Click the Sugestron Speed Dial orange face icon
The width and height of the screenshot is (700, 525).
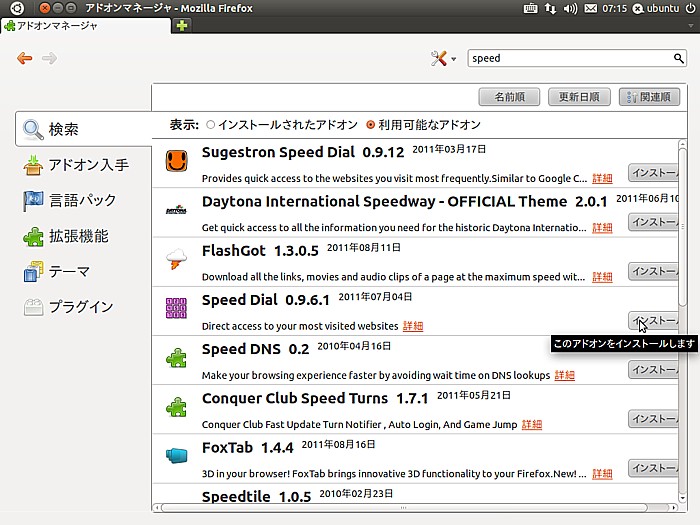[x=176, y=161]
